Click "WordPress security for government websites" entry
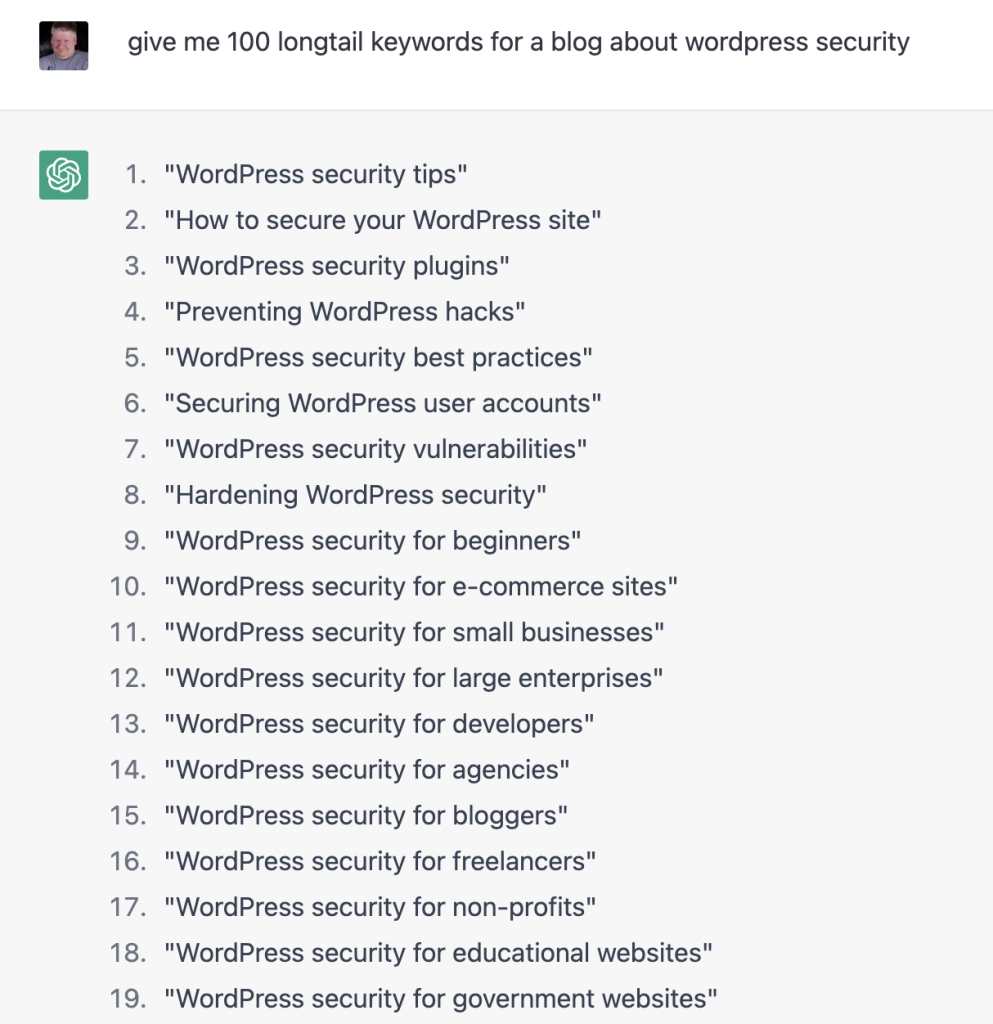Screen dimensions: 993x1024 coord(441,999)
